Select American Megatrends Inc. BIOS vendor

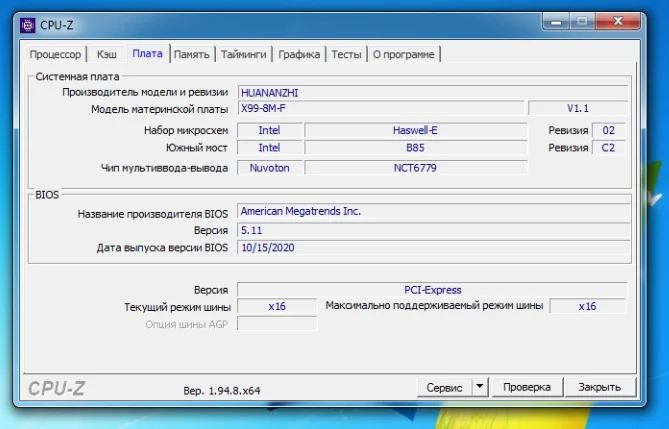(433, 211)
